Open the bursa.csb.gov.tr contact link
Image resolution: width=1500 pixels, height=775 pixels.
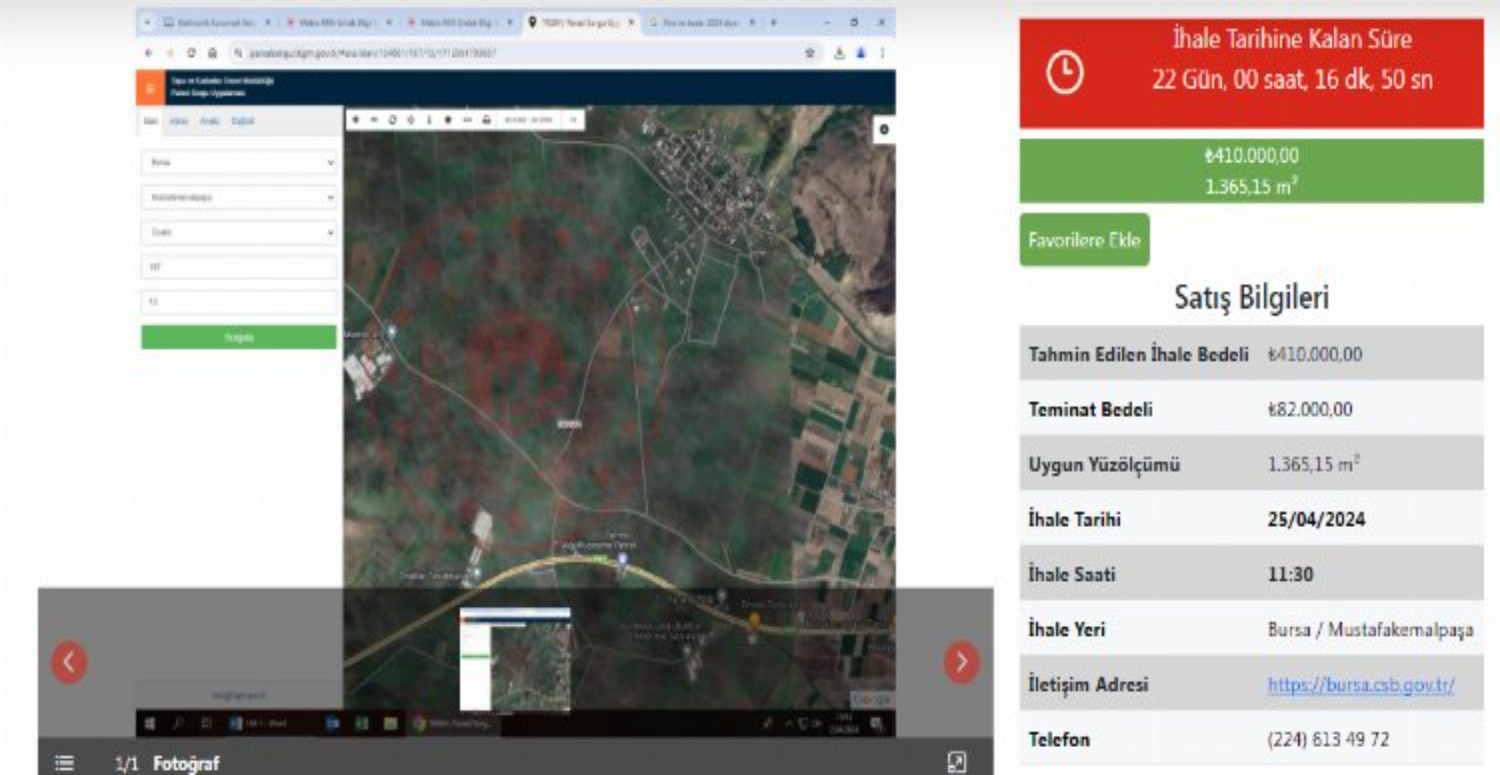pyautogui.click(x=1360, y=685)
